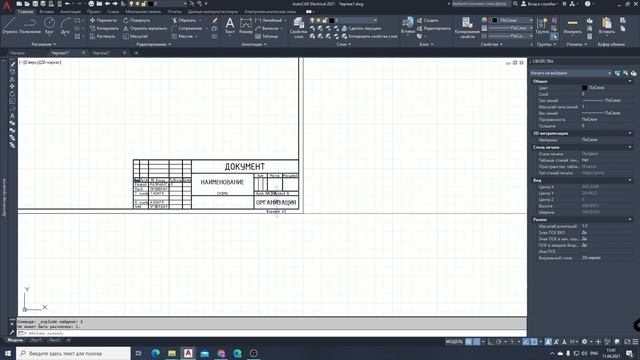Click Создать block button
The height and width of the screenshot is (360, 640).
tap(428, 20)
